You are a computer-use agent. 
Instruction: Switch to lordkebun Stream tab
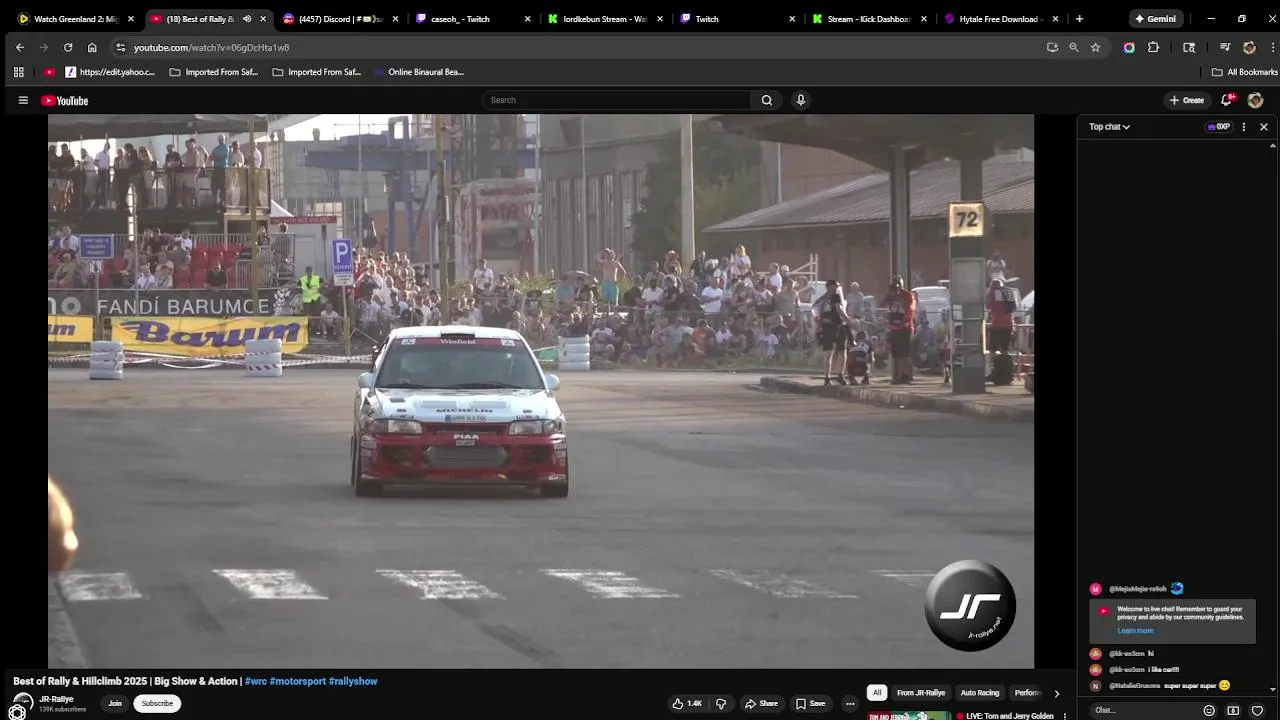tap(604, 19)
